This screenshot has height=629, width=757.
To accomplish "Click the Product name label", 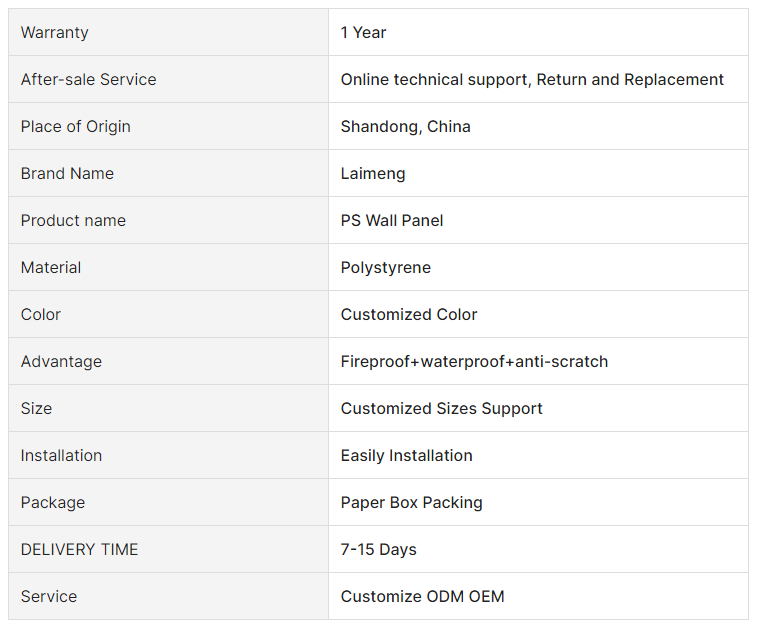I will point(73,221).
